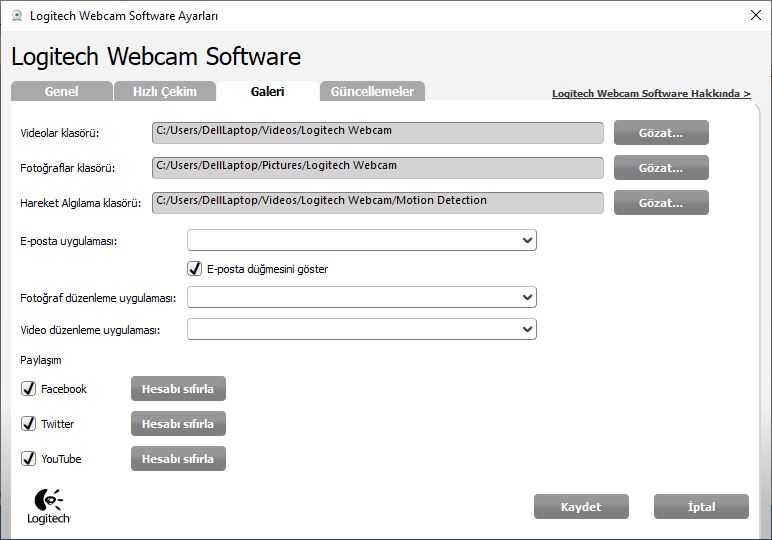The height and width of the screenshot is (540, 772).
Task: Toggle E-posta düğmesini göster checkbox
Action: (x=194, y=269)
